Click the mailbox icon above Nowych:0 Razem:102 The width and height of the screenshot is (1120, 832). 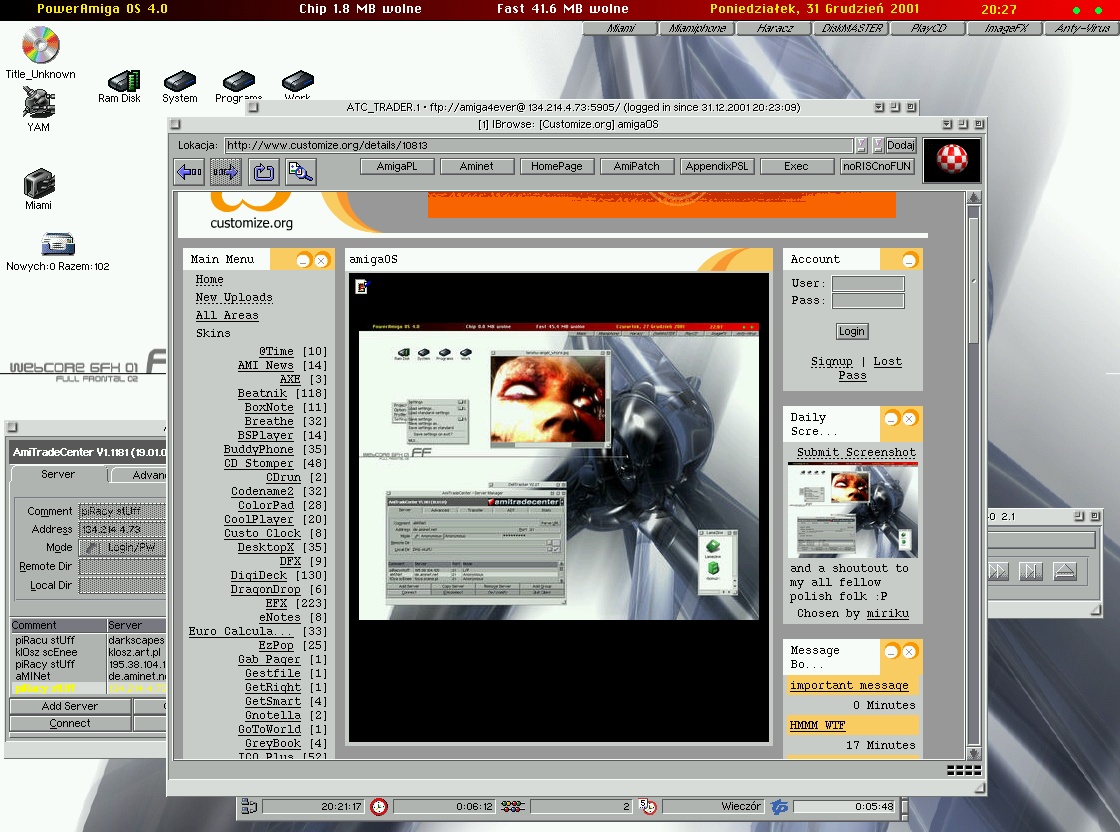[x=58, y=244]
